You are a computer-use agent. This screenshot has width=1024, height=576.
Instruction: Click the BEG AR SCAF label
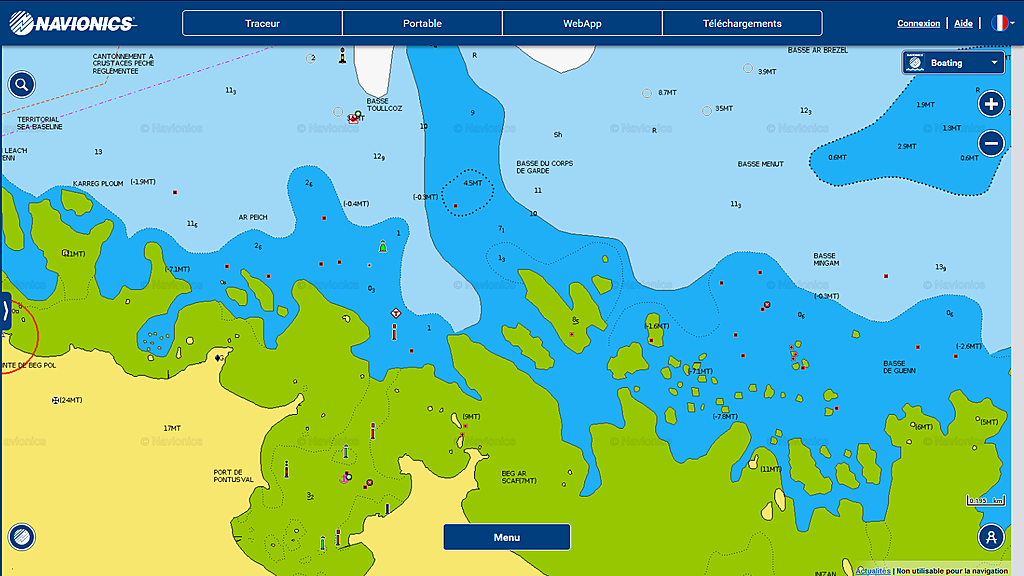pos(519,477)
